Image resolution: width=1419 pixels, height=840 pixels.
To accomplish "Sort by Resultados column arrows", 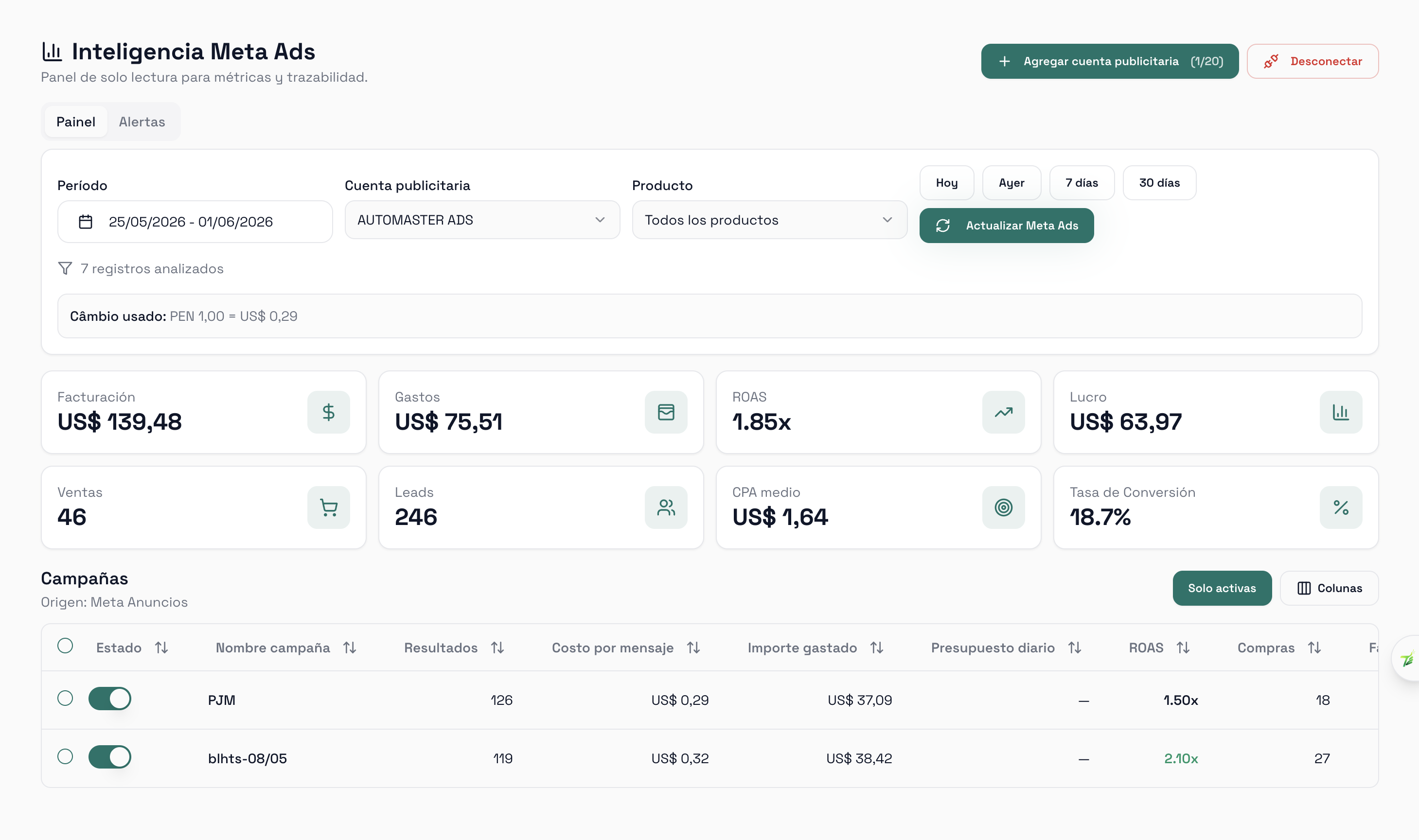I will (x=497, y=647).
